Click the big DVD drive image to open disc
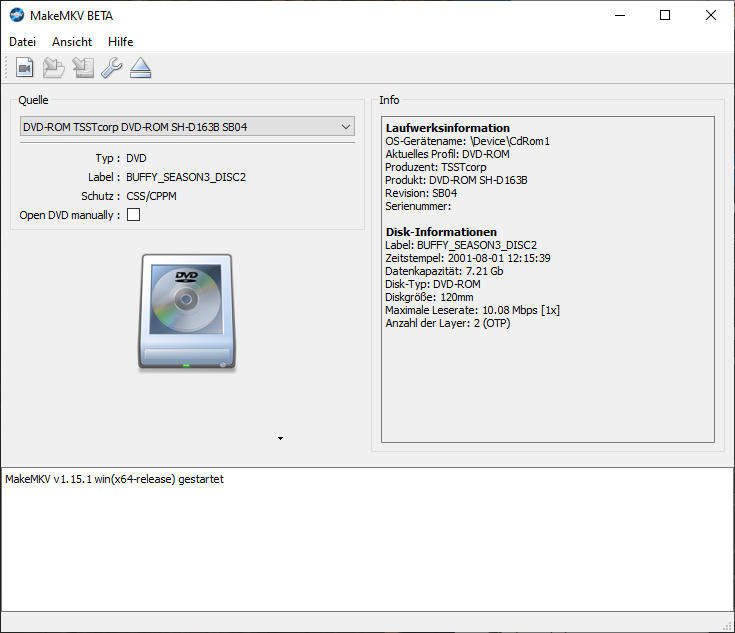 187,312
